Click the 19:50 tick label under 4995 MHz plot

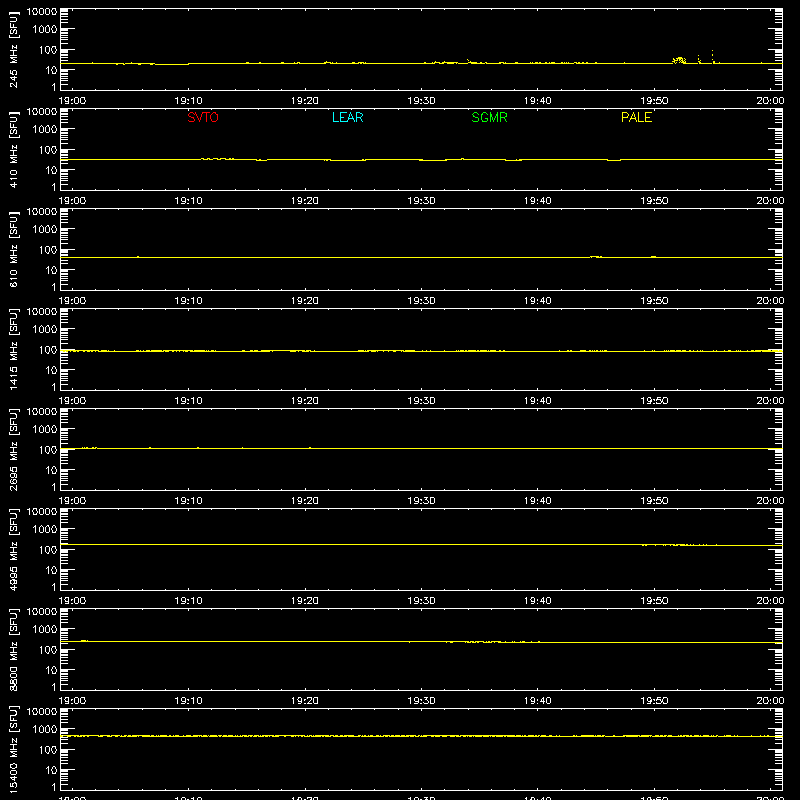tap(654, 601)
